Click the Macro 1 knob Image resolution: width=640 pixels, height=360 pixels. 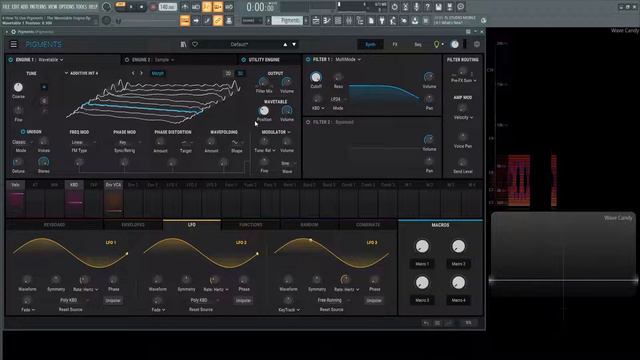(x=422, y=246)
